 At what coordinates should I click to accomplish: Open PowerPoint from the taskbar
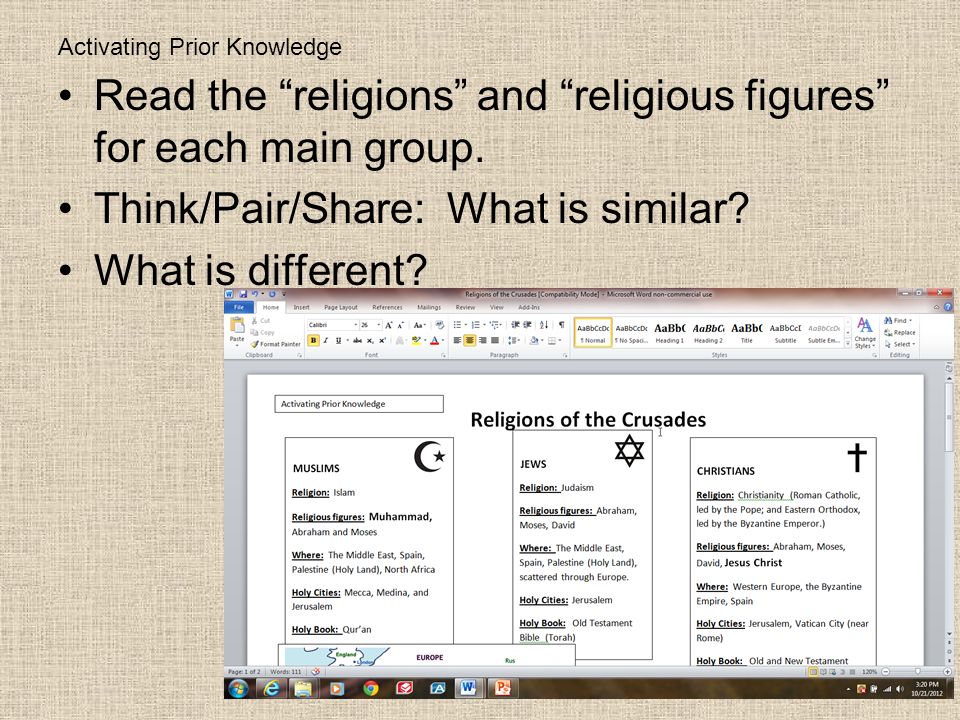(x=502, y=688)
